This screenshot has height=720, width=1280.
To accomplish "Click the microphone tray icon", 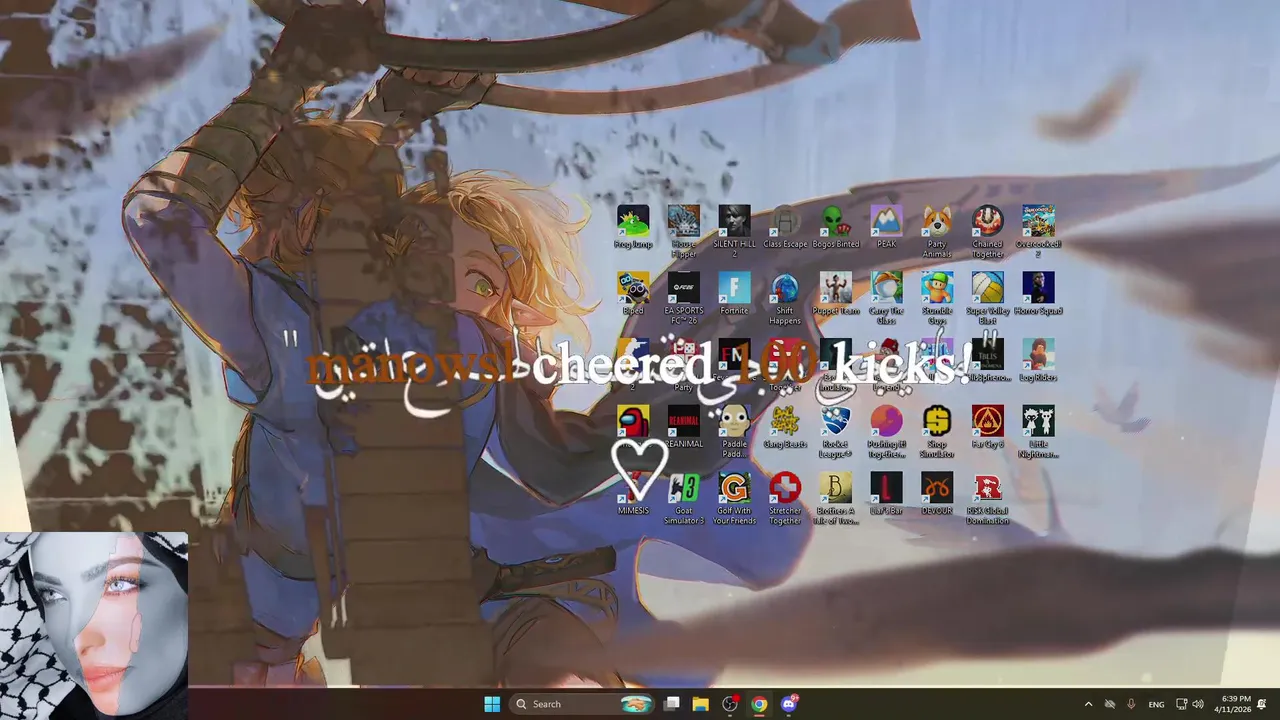I will tap(1132, 704).
